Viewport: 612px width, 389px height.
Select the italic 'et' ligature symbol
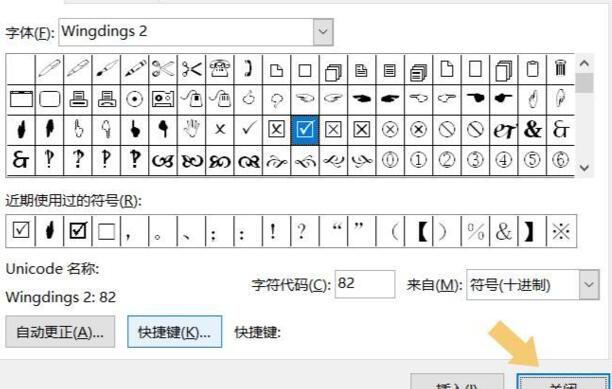tap(504, 130)
